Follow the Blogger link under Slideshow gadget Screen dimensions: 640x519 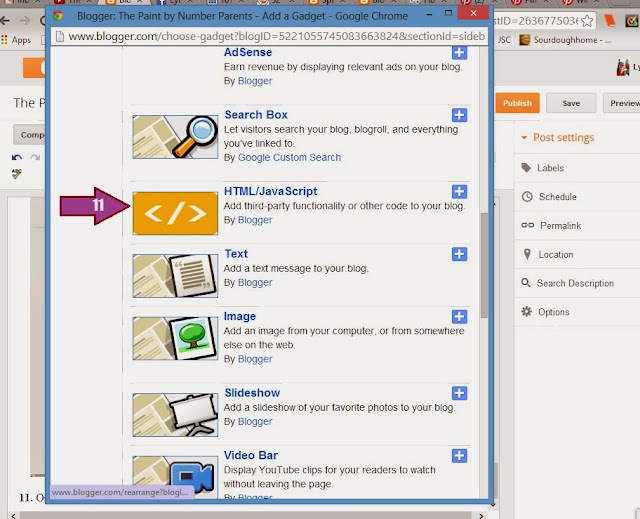point(255,421)
